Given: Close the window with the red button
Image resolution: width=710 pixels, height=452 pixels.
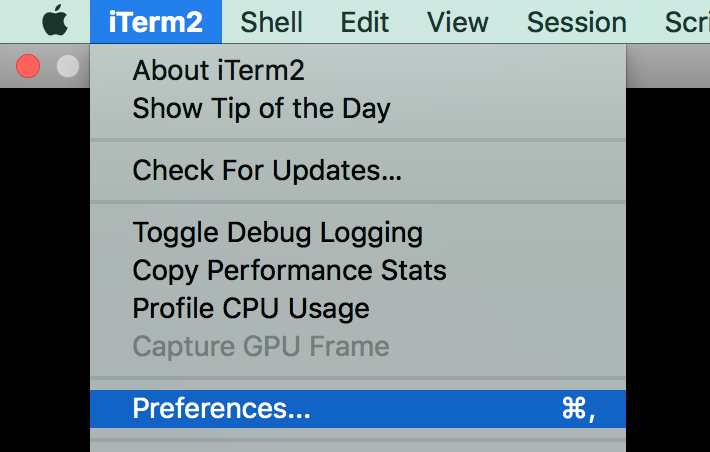Looking at the screenshot, I should (28, 66).
